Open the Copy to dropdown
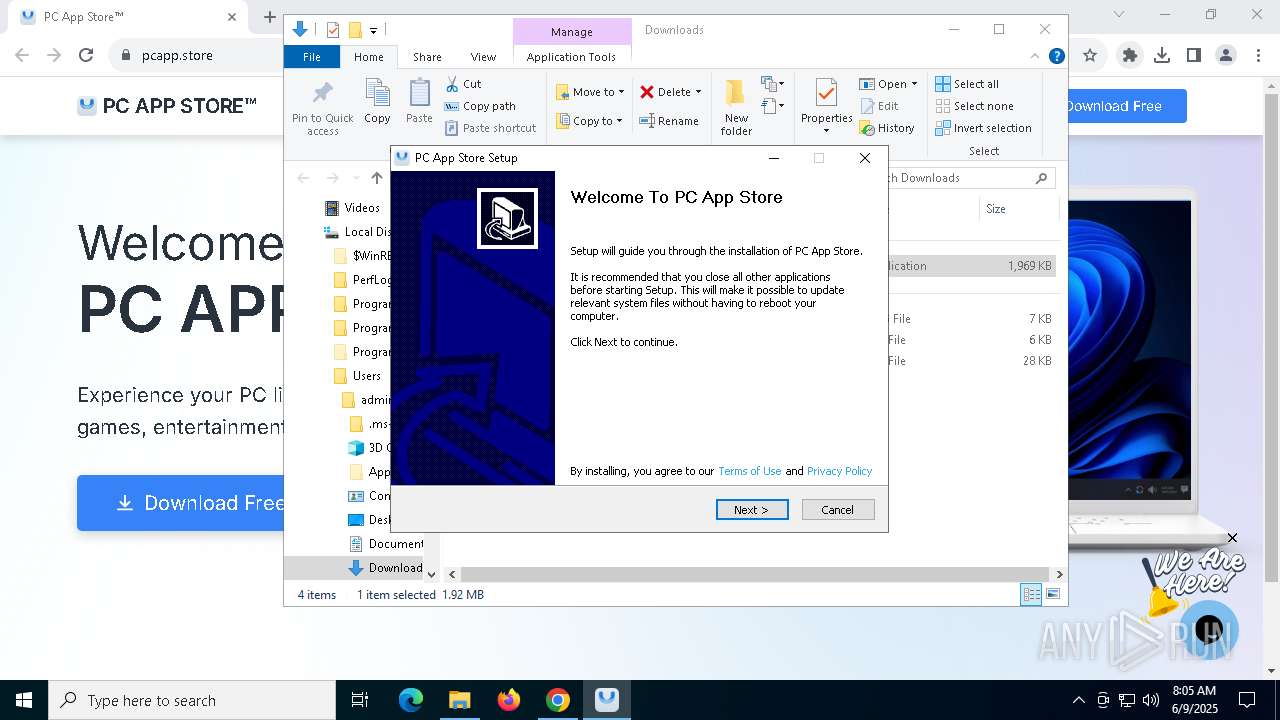Viewport: 1280px width, 720px height. pos(589,121)
